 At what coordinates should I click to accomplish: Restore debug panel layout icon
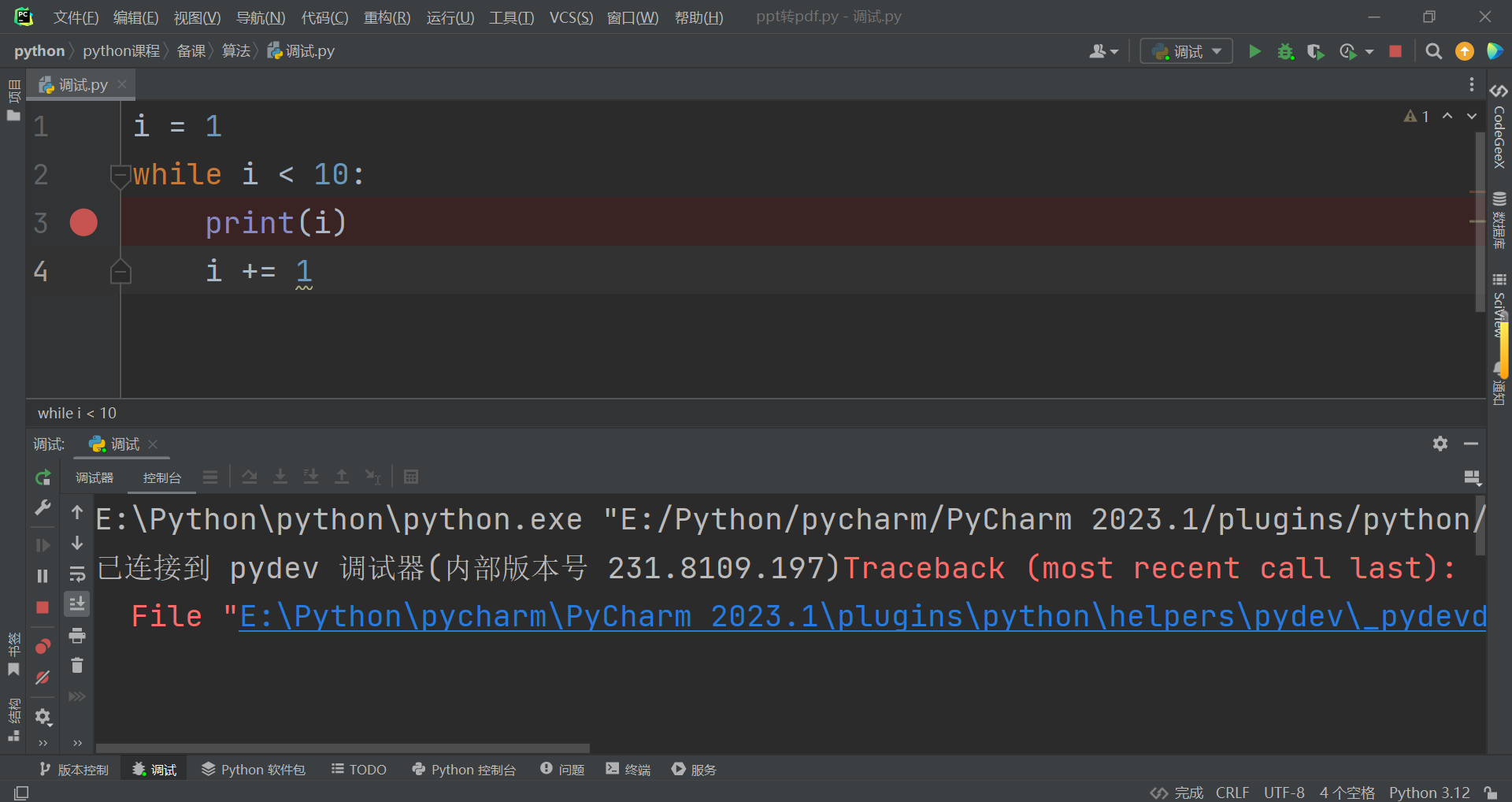(x=1472, y=477)
